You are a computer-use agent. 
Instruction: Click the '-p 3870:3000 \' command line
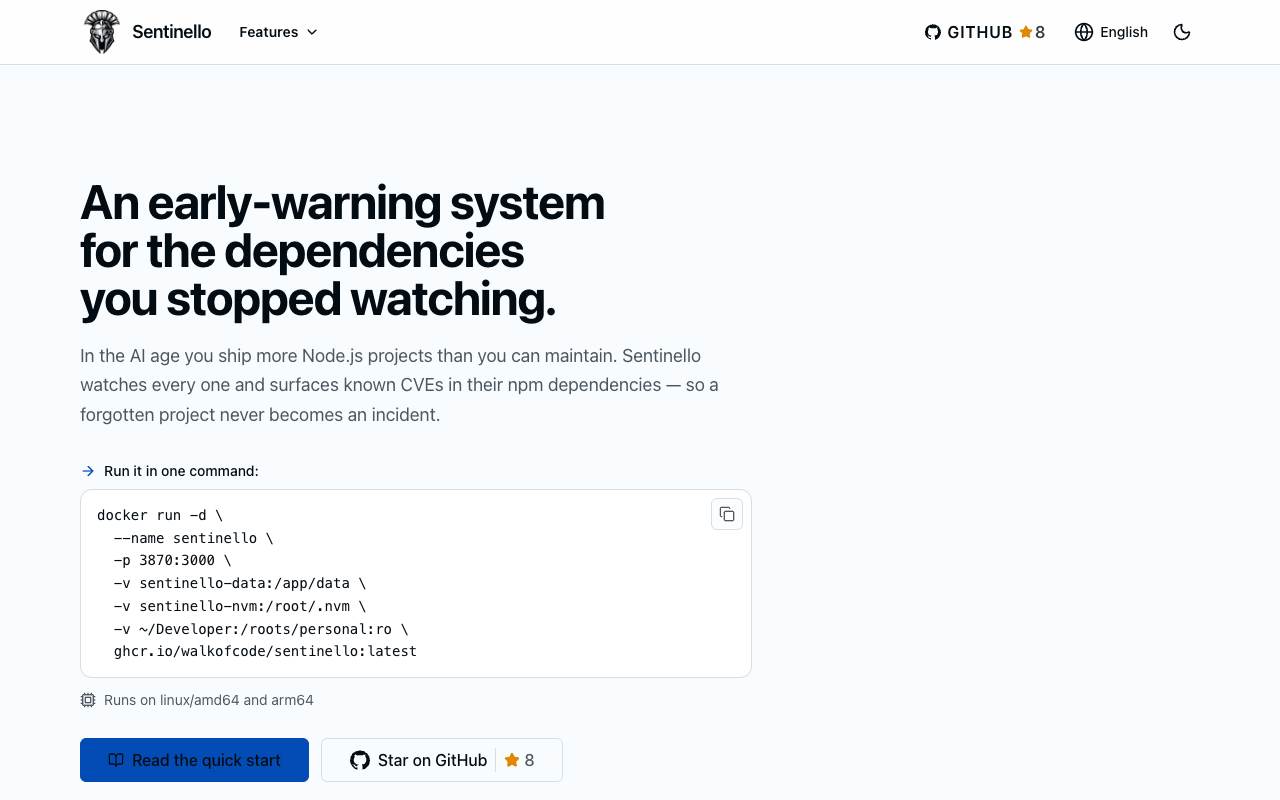(x=172, y=560)
